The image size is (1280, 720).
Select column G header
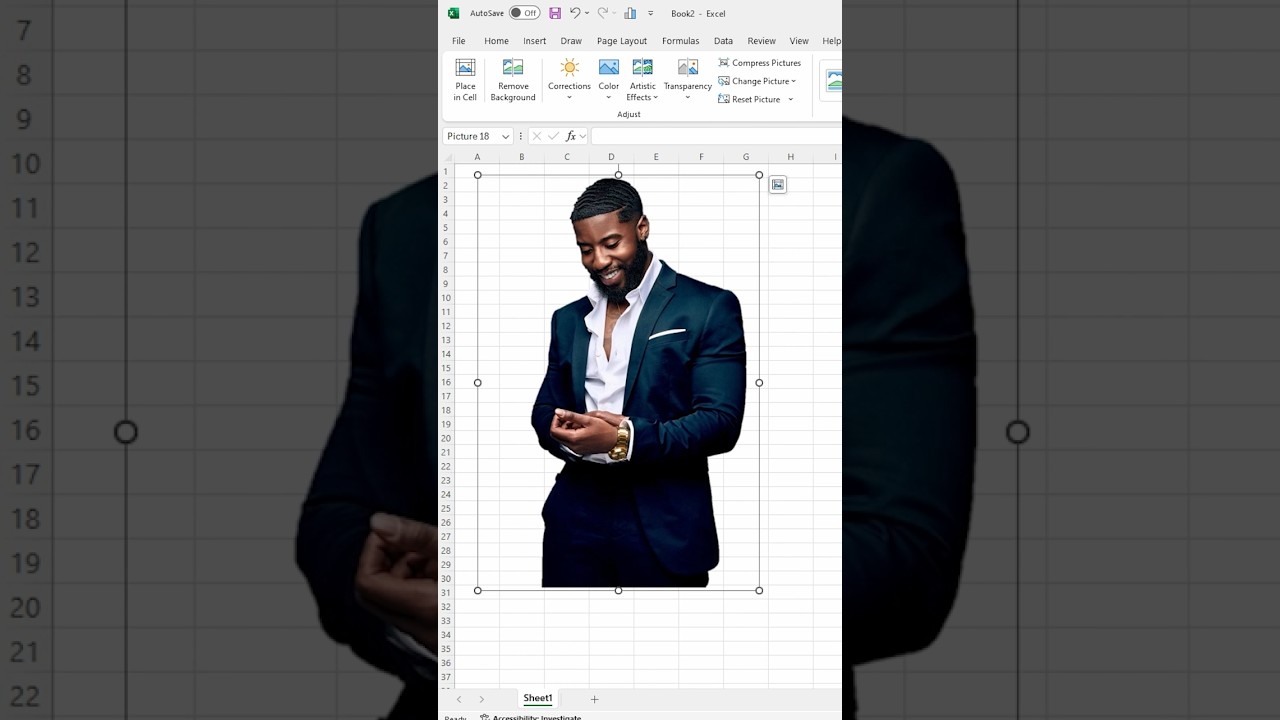coord(746,157)
